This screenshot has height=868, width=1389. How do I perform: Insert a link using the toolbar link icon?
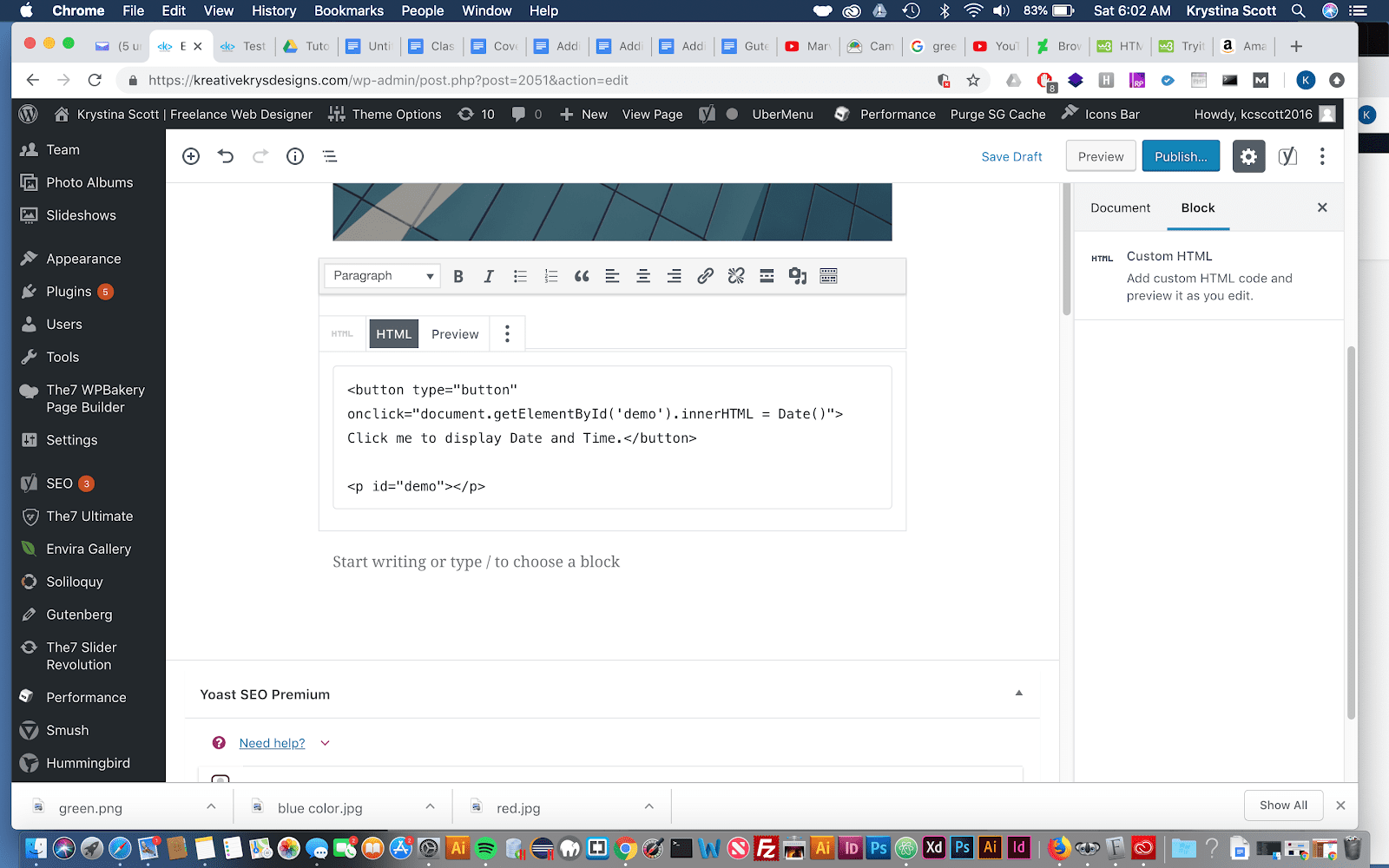click(704, 276)
